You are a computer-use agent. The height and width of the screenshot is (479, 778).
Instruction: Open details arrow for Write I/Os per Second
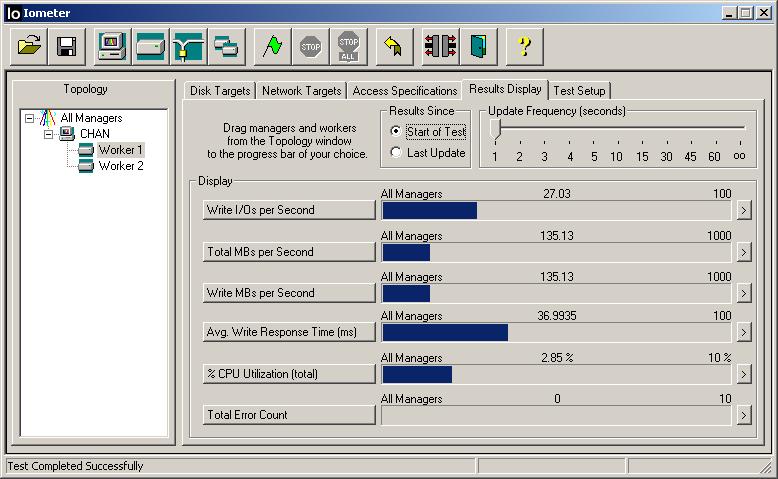[743, 210]
